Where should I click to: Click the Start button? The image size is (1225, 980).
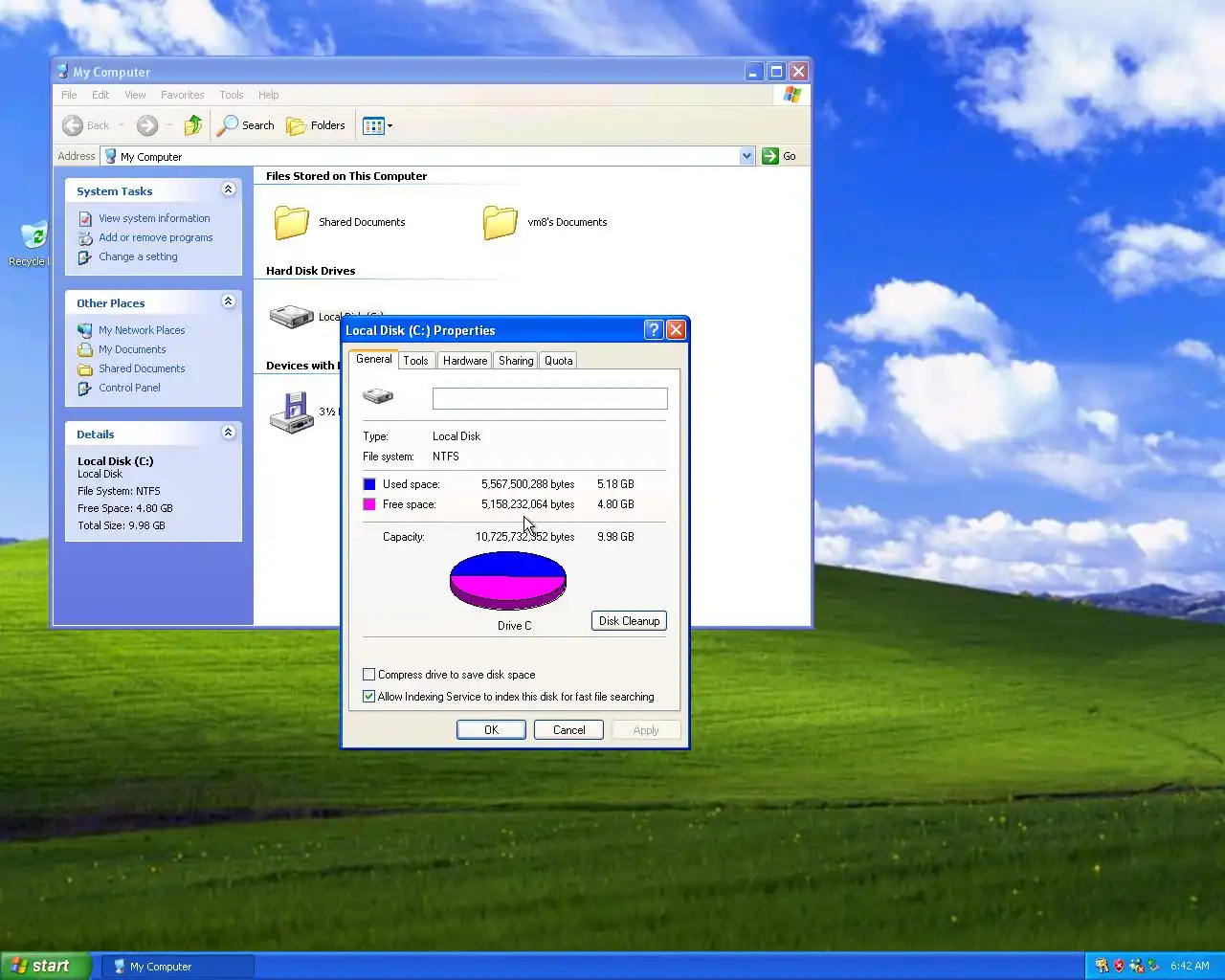click(46, 966)
